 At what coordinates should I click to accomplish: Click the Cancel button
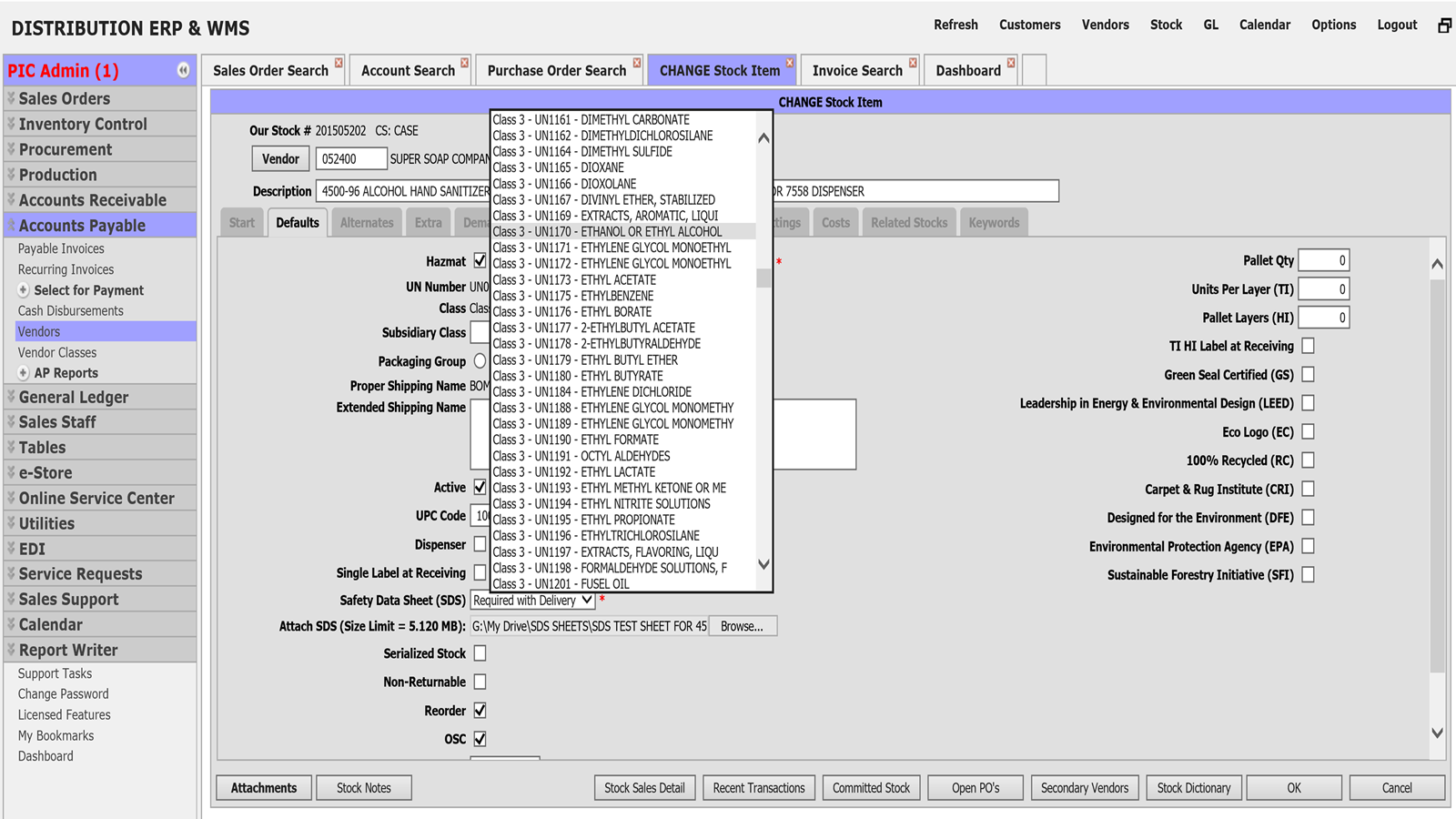pos(1397,788)
